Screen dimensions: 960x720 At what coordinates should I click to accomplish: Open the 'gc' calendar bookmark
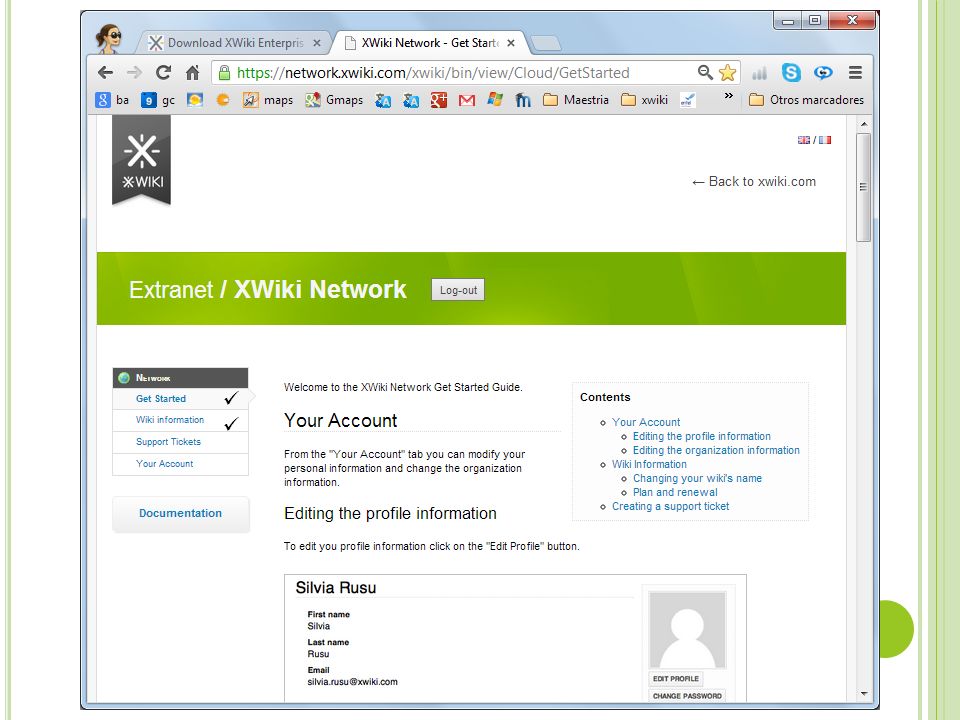coord(158,100)
